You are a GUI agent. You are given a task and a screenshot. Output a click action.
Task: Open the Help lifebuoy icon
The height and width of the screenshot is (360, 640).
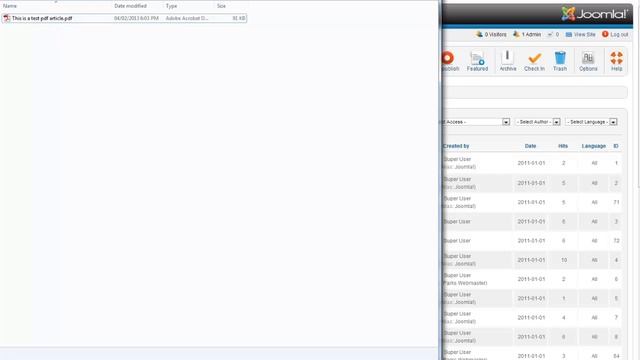[x=616, y=58]
